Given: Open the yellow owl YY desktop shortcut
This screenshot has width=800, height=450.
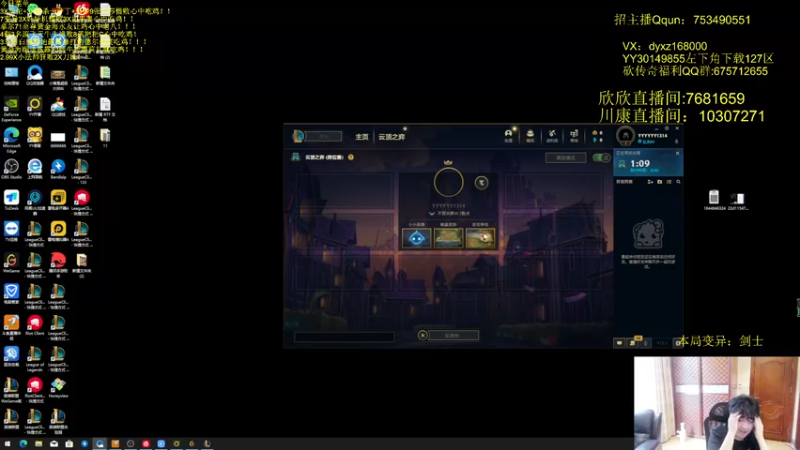Looking at the screenshot, I should pos(35,138).
